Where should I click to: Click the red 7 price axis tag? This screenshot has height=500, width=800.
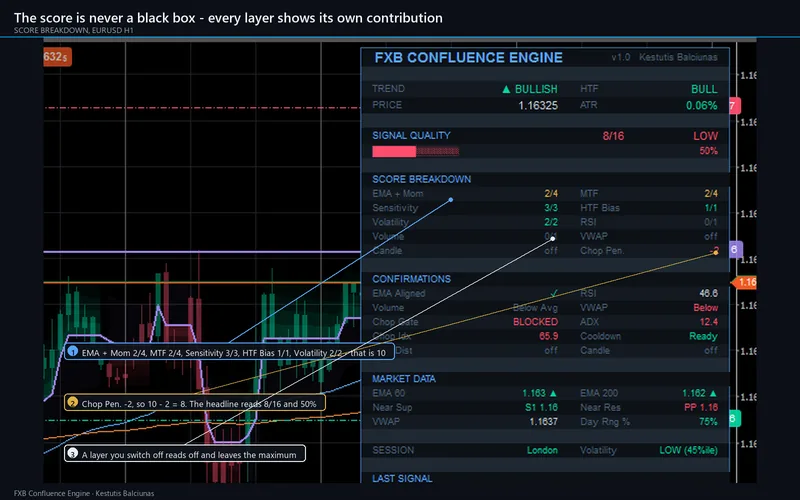tap(734, 106)
